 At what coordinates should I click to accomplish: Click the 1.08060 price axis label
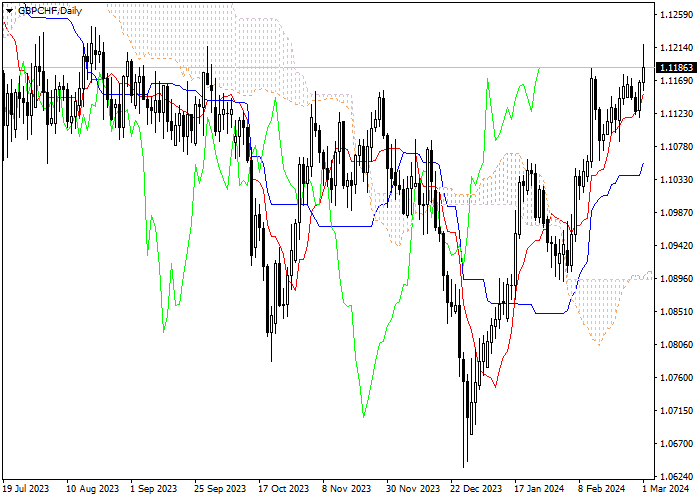(x=676, y=345)
